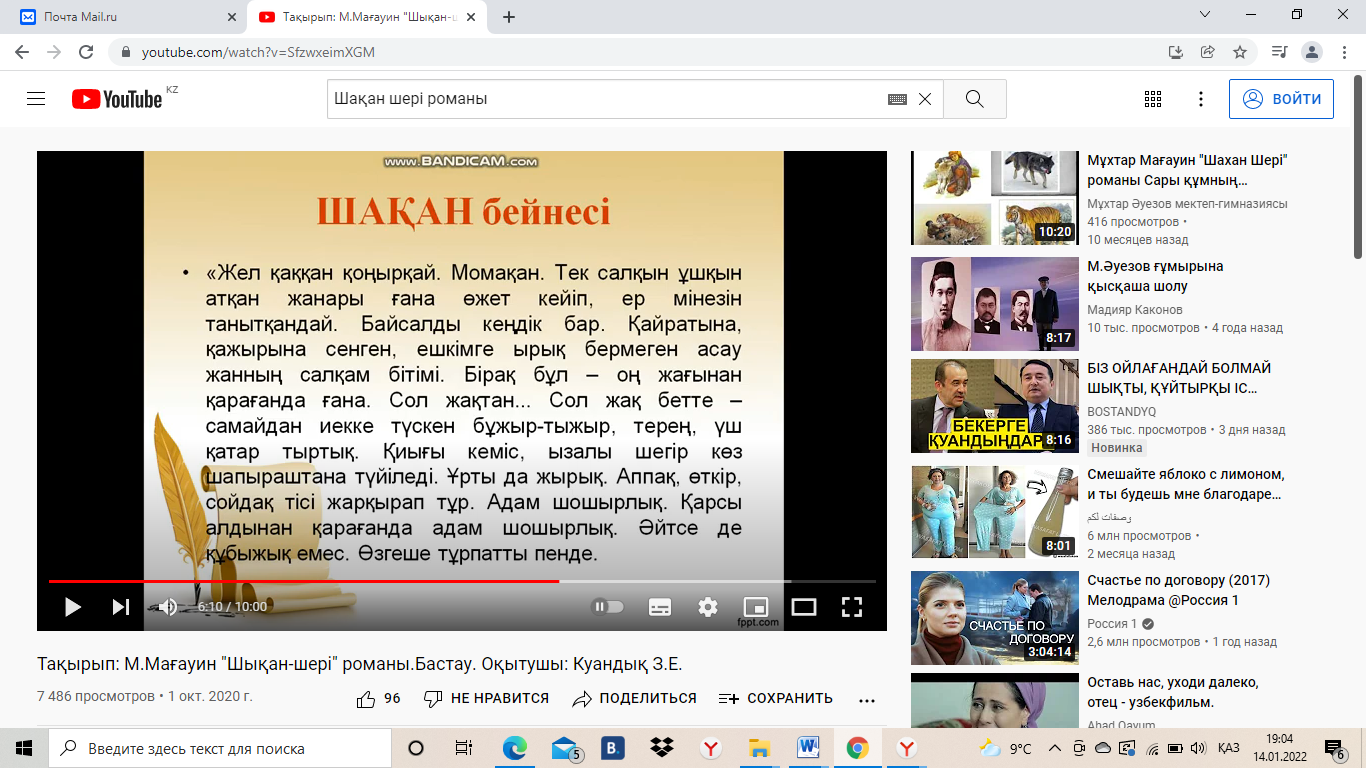Install the YouTube app from address bar
Viewport: 1366px width, 768px height.
coord(1176,52)
